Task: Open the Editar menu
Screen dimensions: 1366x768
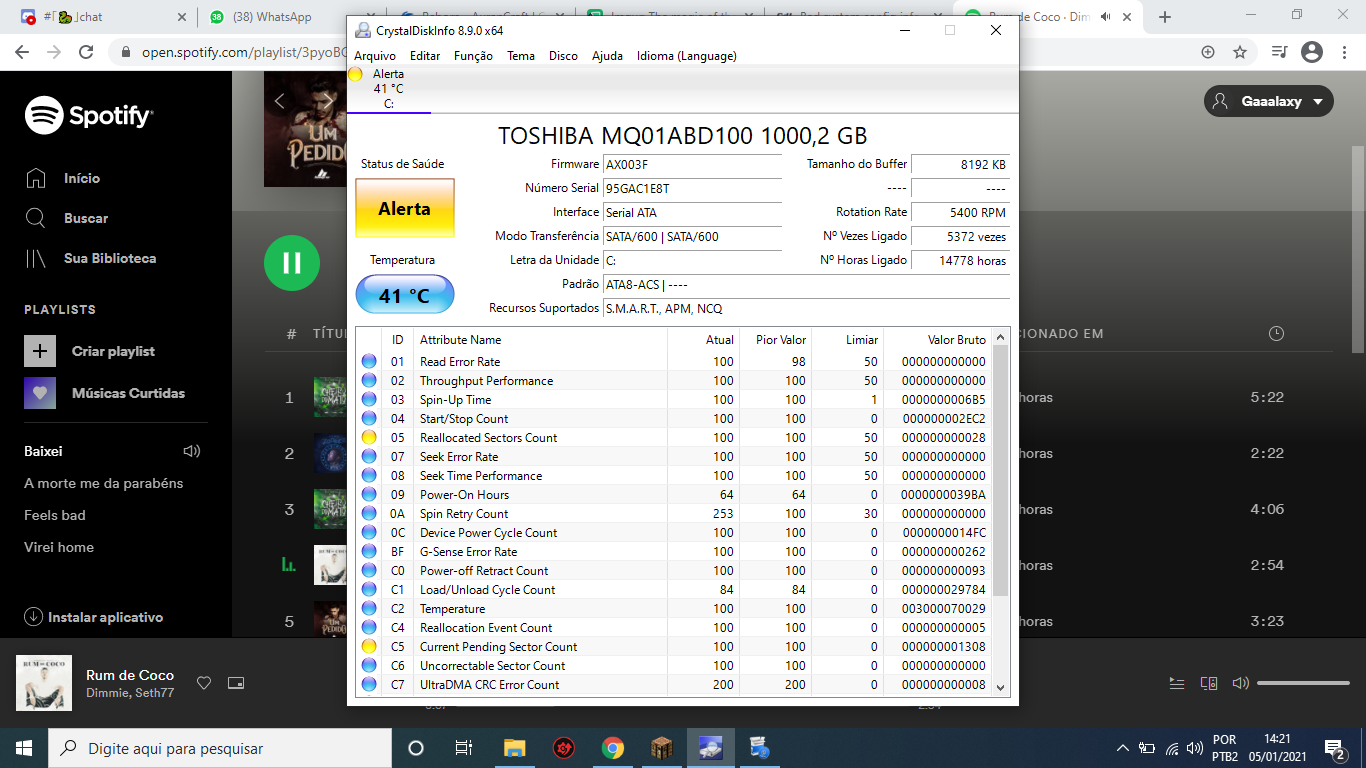Action: 425,56
